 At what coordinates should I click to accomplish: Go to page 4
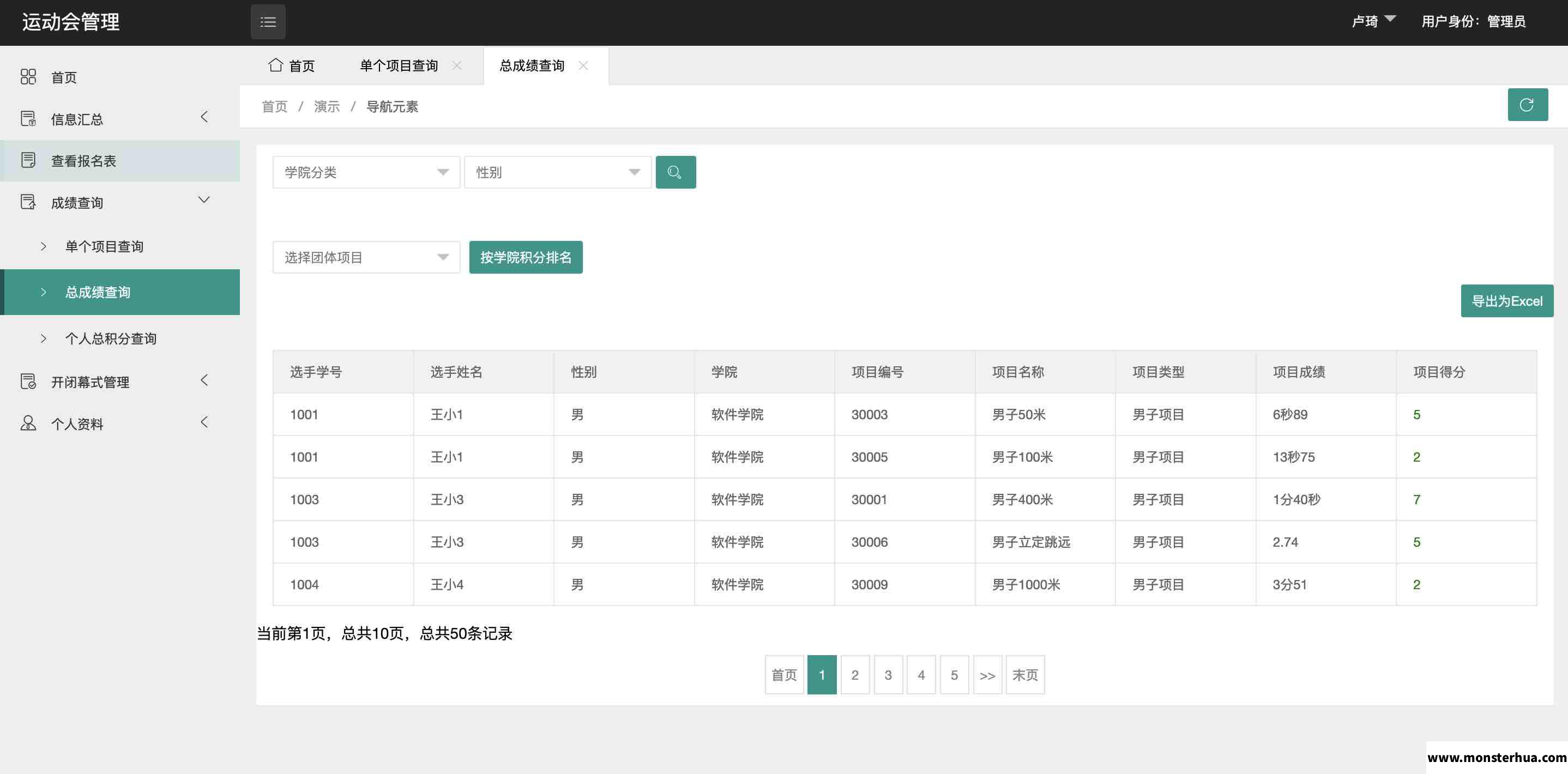click(x=921, y=674)
